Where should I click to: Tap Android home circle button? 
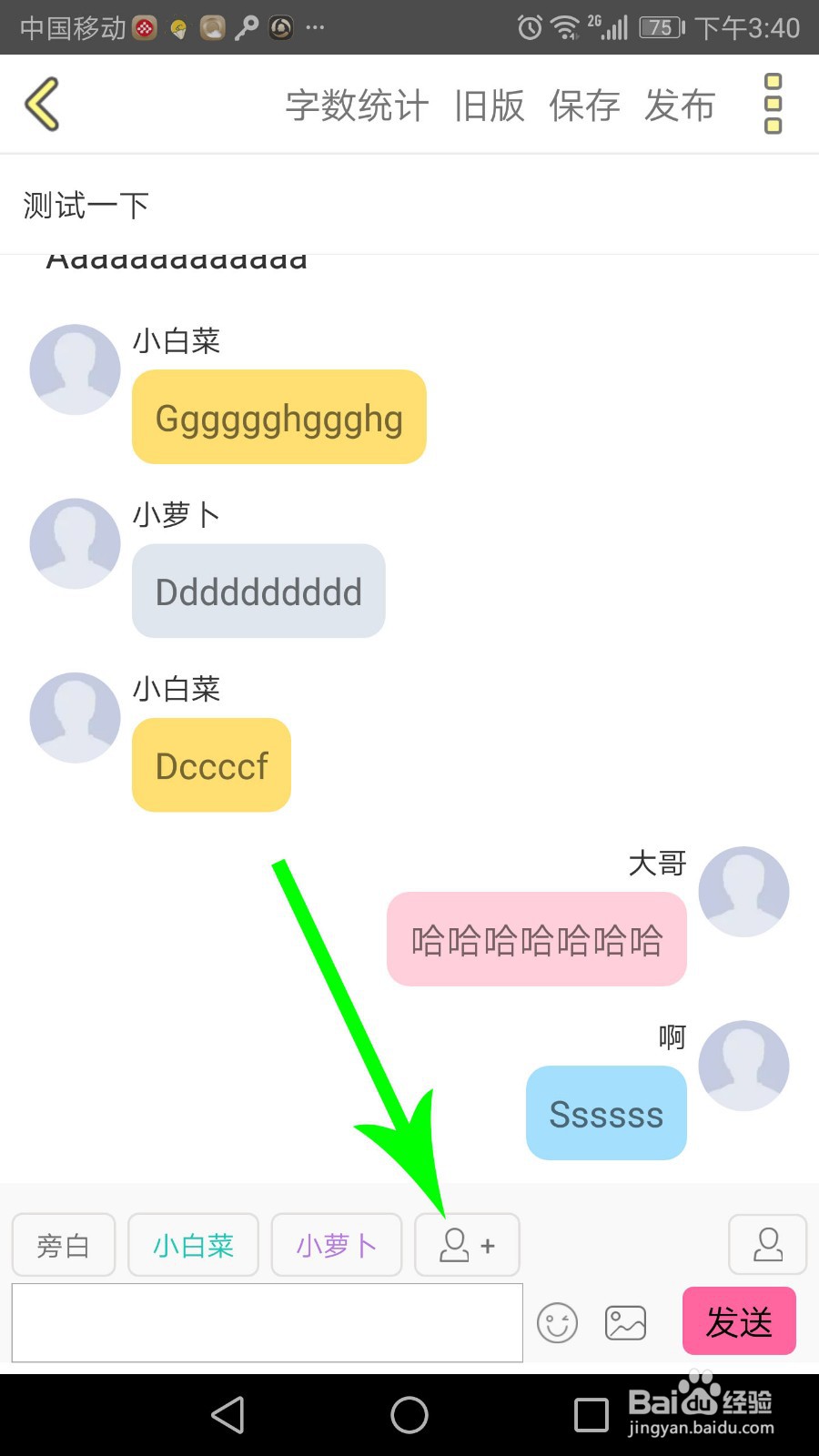[x=409, y=1415]
